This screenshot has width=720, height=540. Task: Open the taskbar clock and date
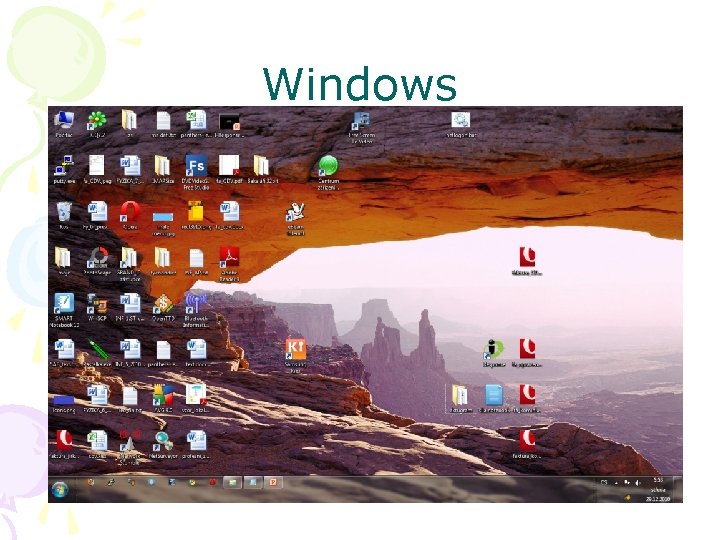(x=658, y=489)
